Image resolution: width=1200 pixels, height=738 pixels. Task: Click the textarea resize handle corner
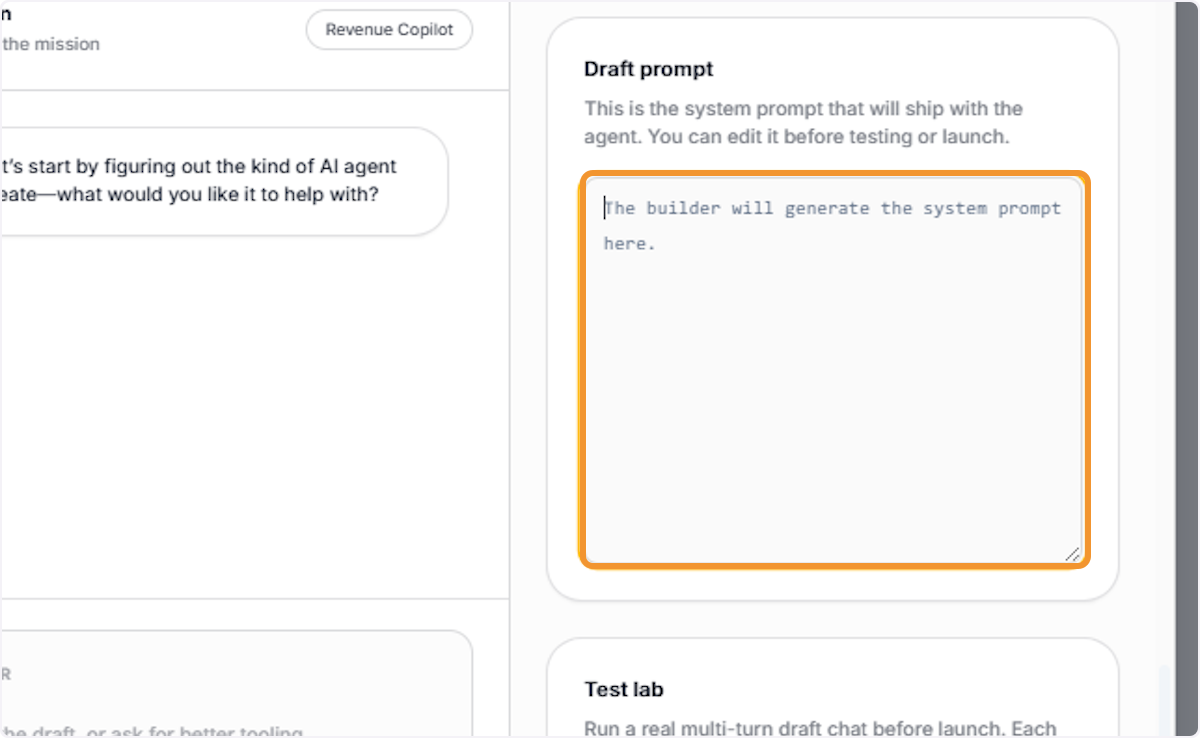1072,553
